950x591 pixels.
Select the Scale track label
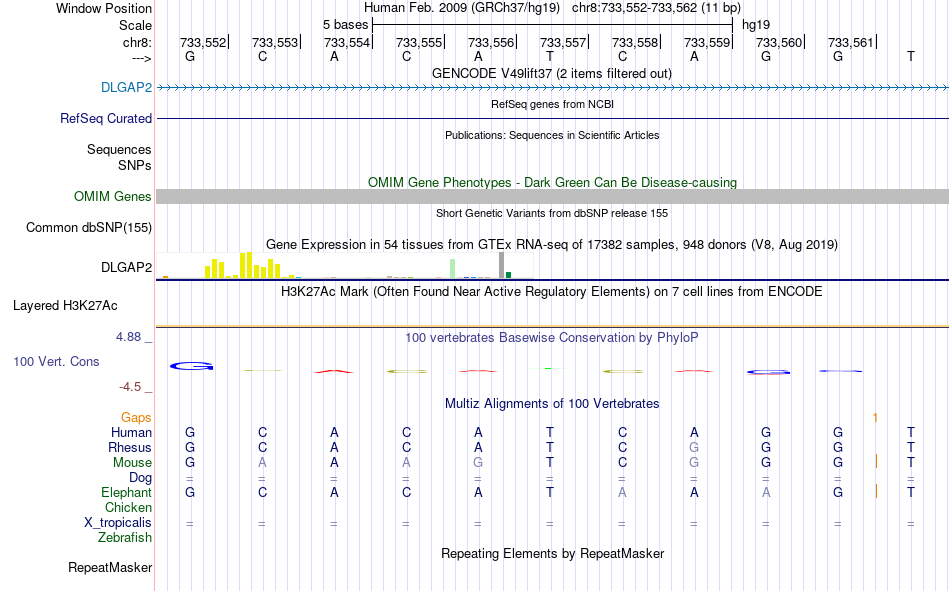[x=135, y=25]
